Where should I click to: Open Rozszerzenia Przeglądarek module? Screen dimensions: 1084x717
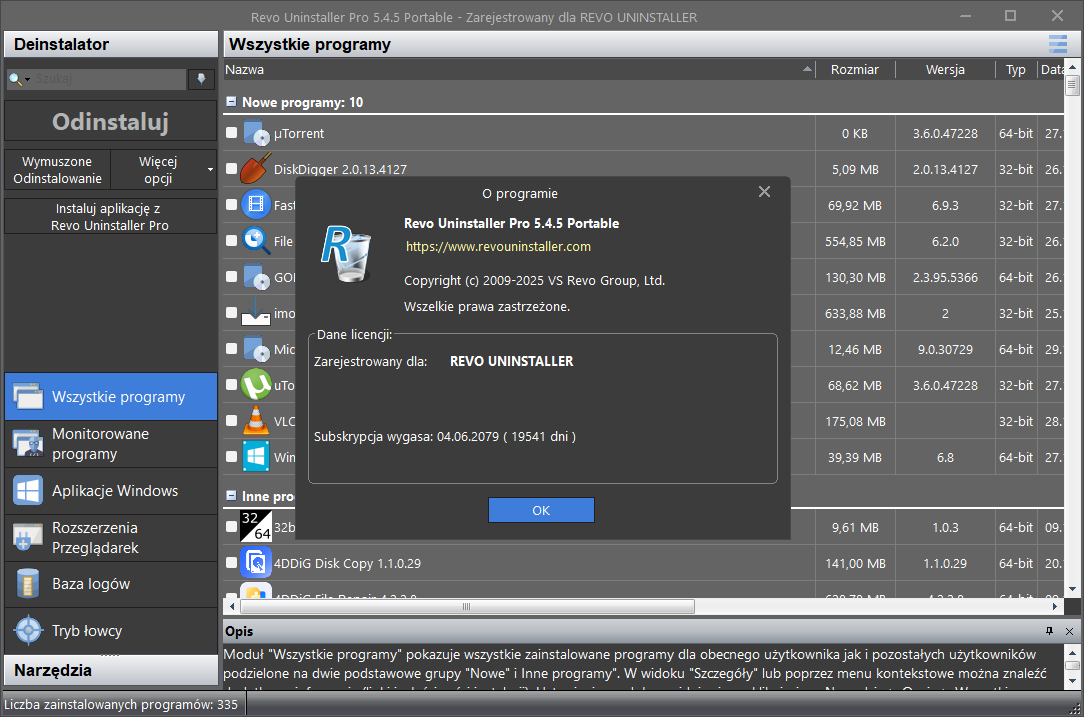pos(111,538)
